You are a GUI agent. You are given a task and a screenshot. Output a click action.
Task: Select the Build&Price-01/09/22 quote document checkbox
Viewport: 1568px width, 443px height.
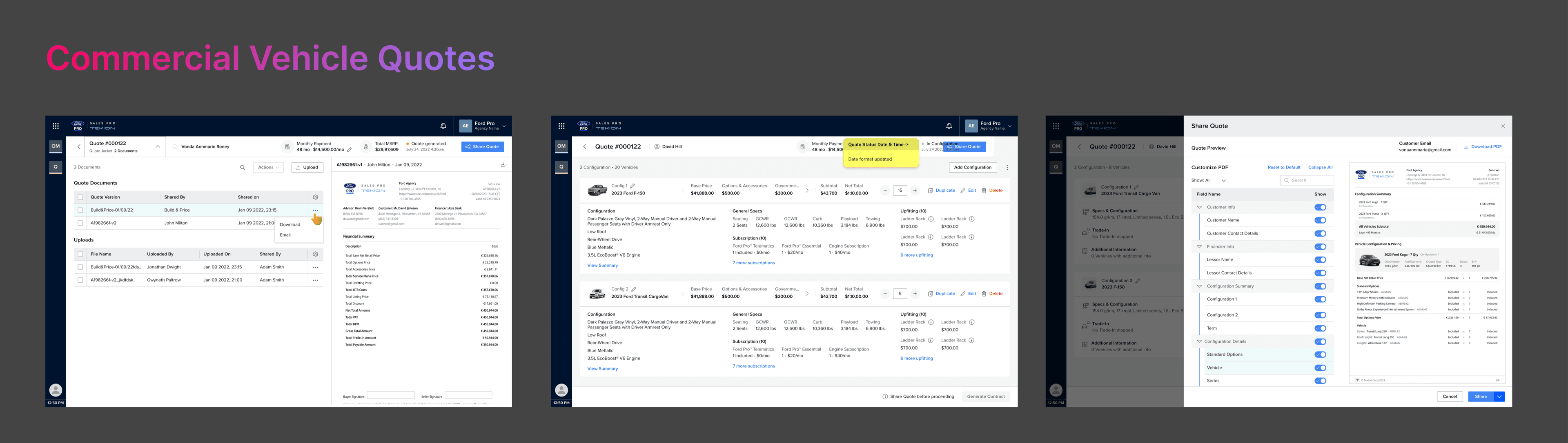point(80,210)
